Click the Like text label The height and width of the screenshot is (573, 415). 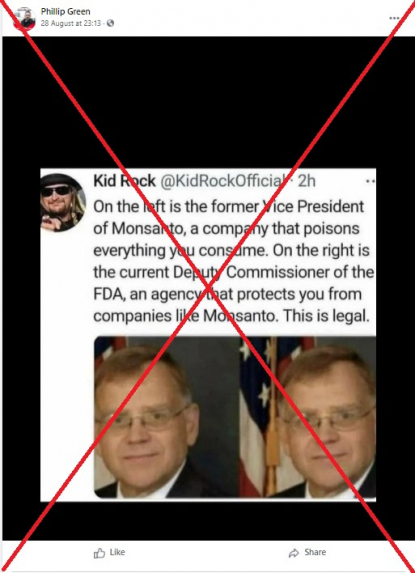tap(117, 552)
